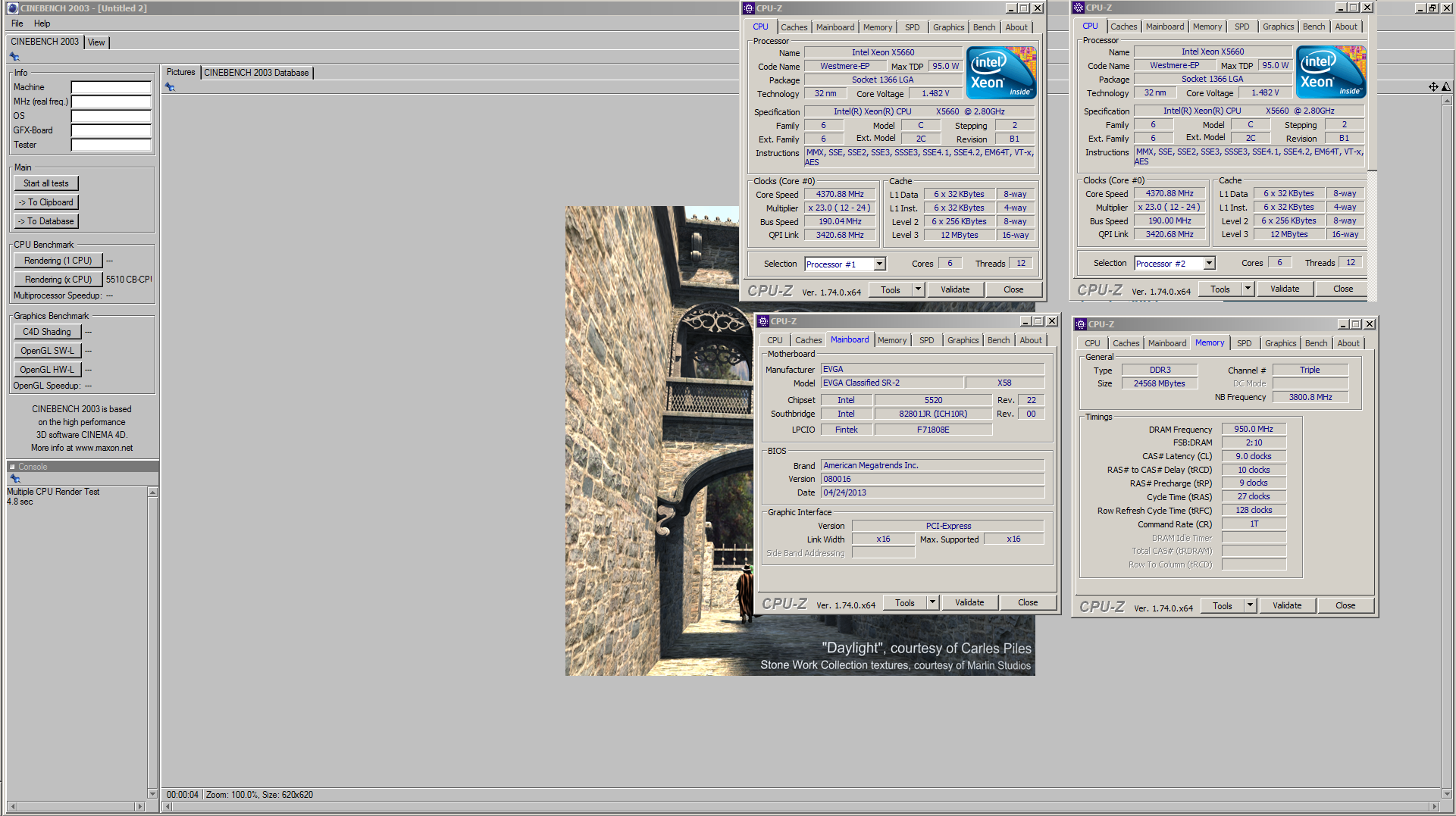The height and width of the screenshot is (816, 1456).
Task: Expand Tools arrow in Processor #1 CPU-Z window
Action: click(x=918, y=289)
